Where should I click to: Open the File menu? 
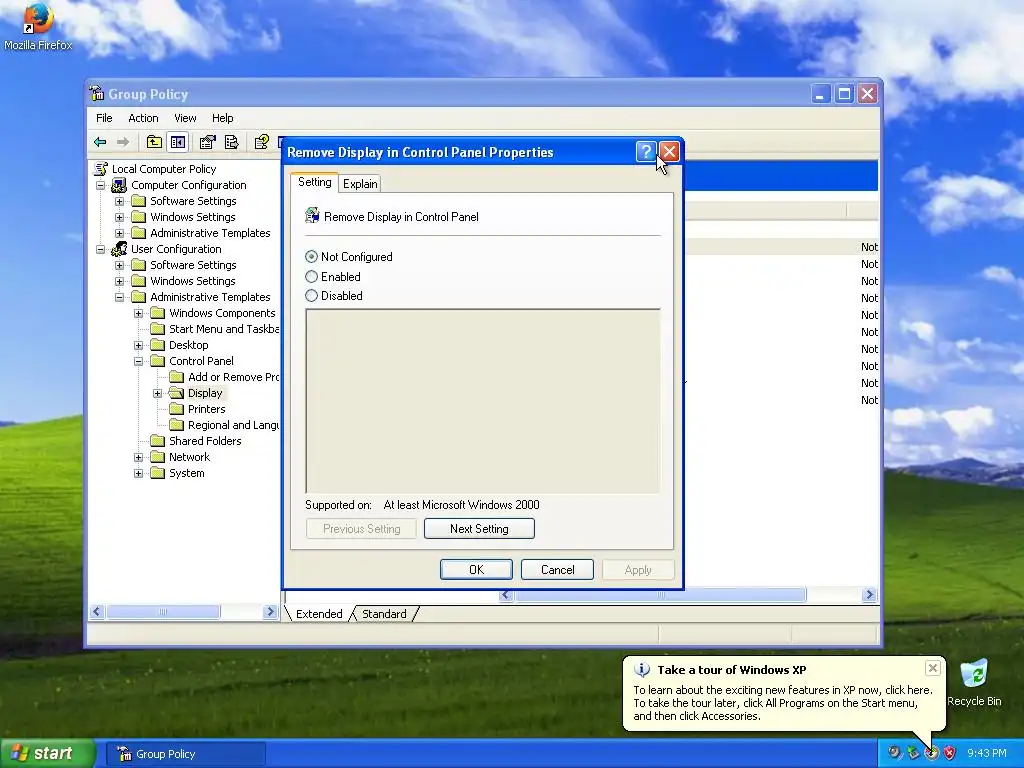[x=104, y=118]
